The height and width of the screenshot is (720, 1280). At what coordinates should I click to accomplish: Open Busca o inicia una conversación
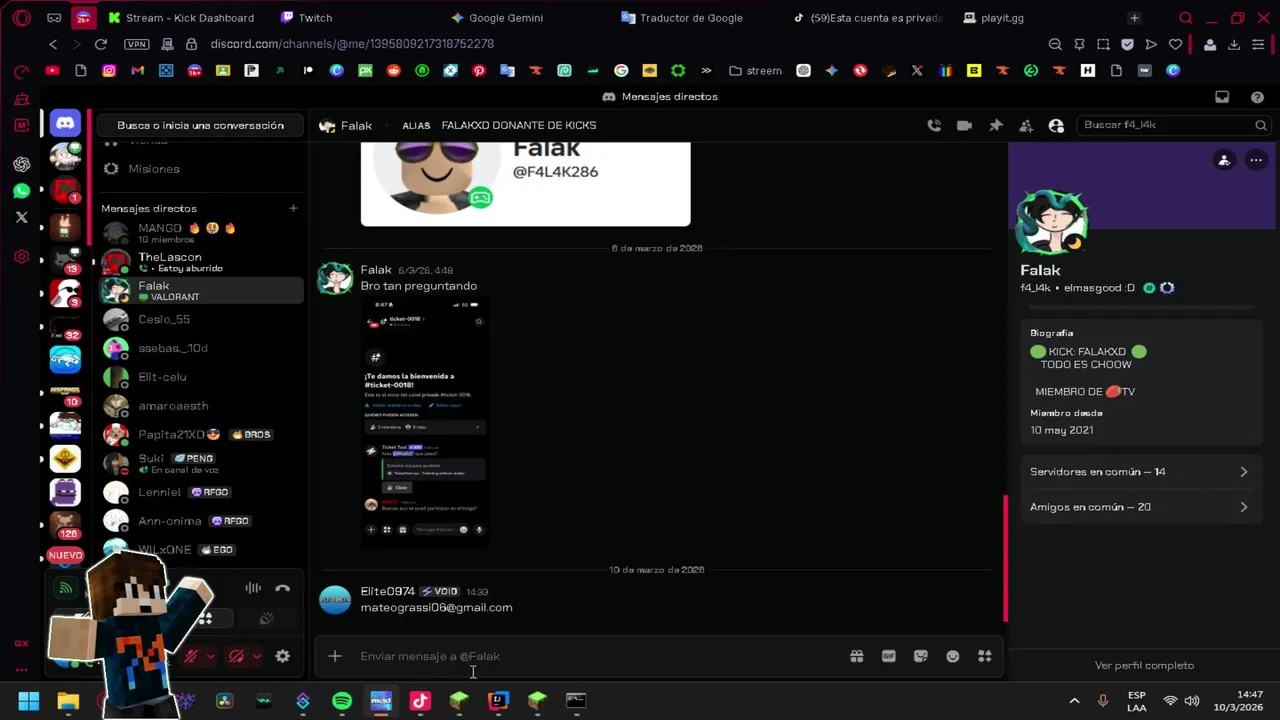[200, 125]
